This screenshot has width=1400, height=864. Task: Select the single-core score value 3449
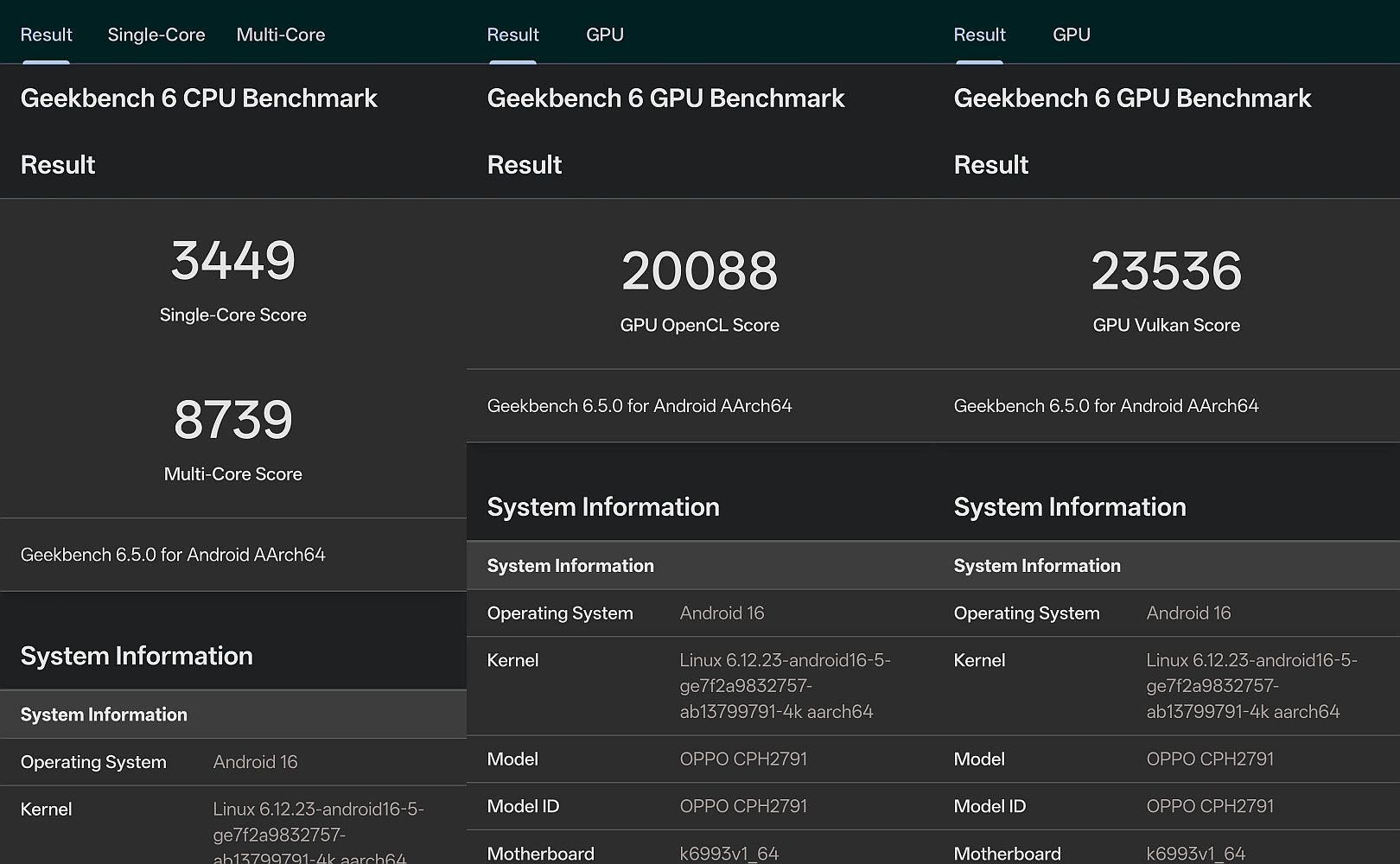point(233,260)
